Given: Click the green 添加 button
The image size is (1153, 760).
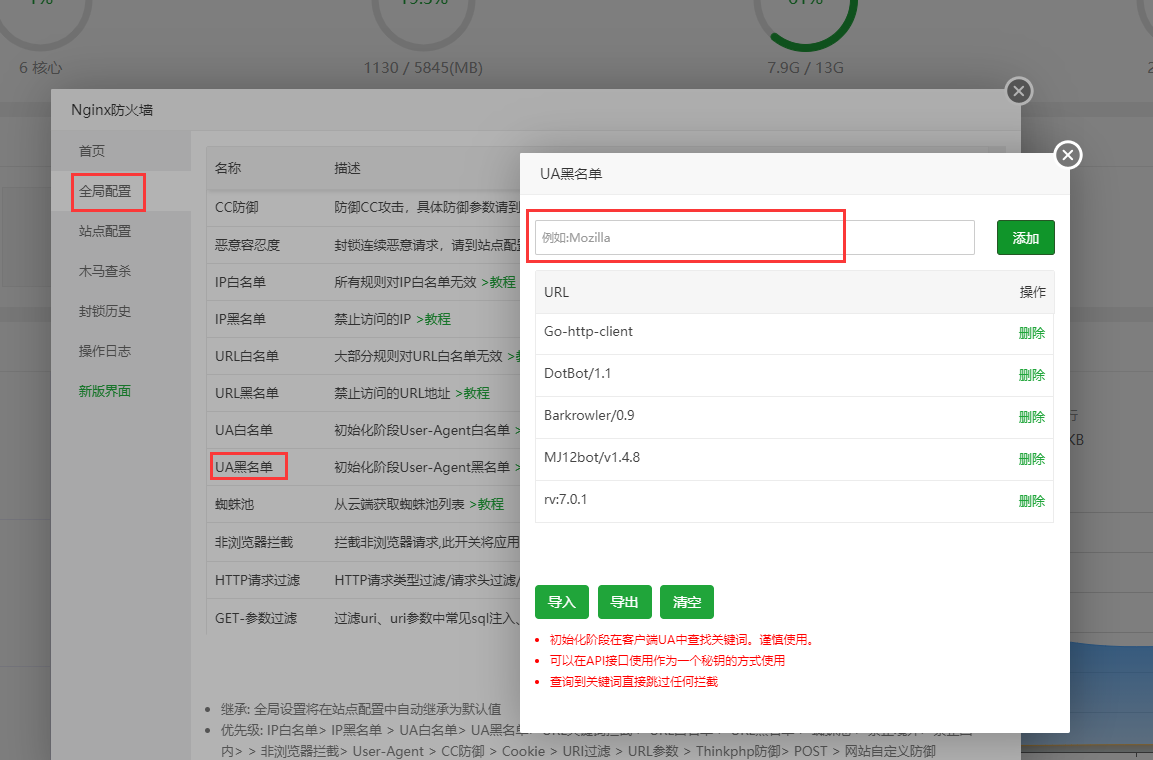Looking at the screenshot, I should coord(1026,237).
